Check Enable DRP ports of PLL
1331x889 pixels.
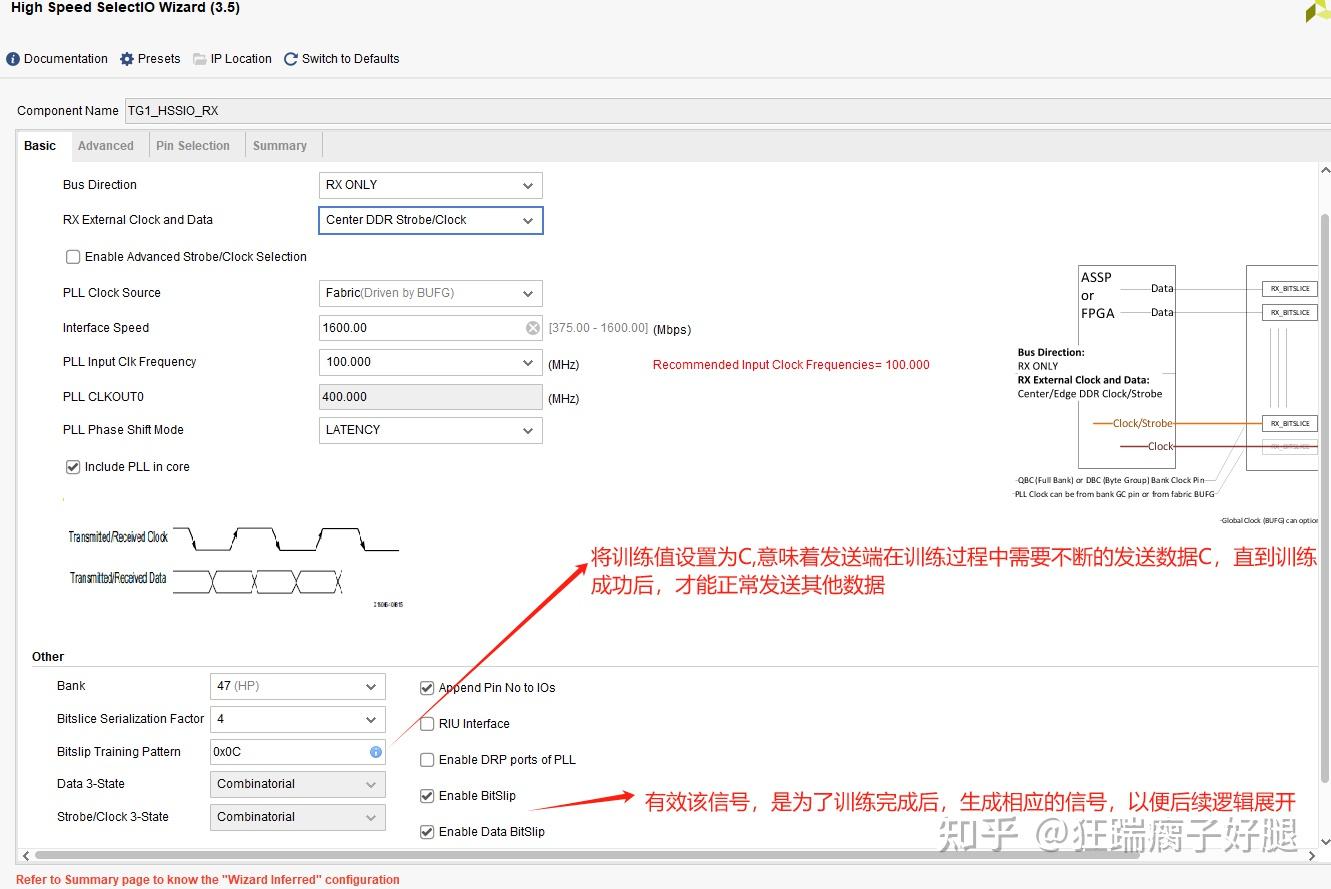pyautogui.click(x=427, y=759)
